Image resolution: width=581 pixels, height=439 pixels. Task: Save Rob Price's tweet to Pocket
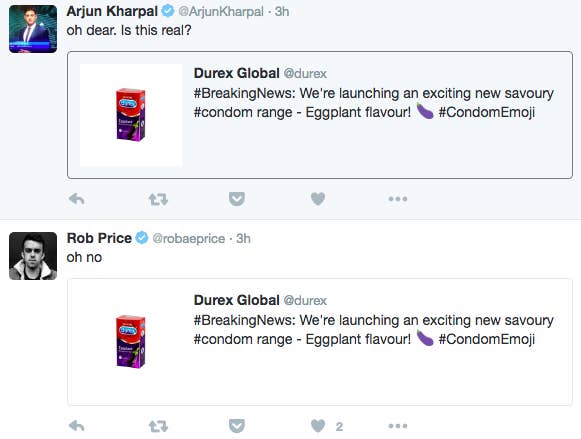(x=237, y=426)
